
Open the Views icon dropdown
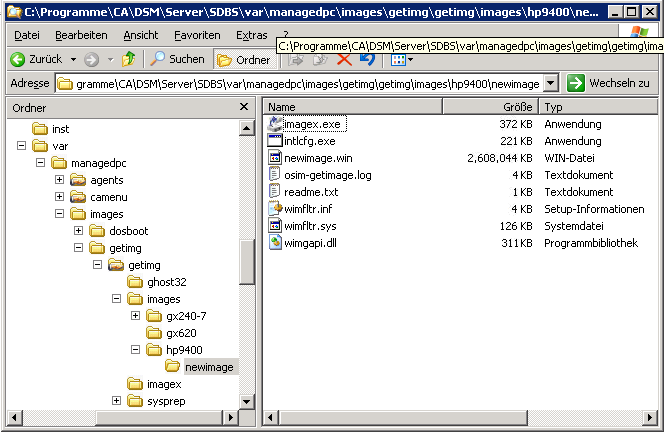click(x=401, y=60)
